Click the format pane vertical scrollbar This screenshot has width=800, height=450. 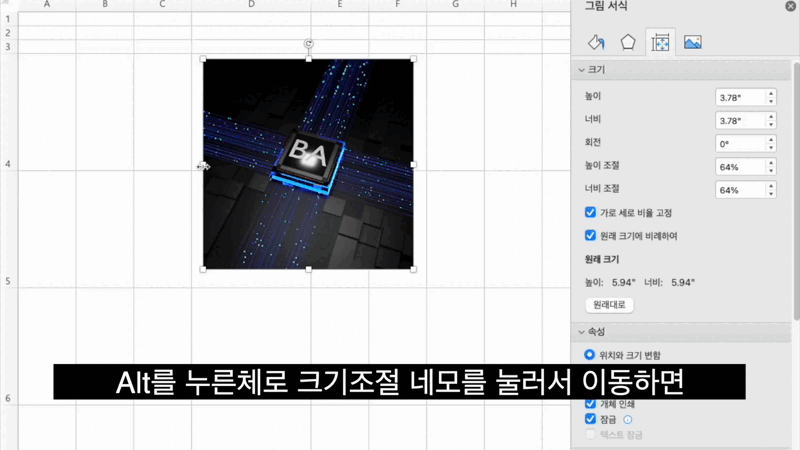tap(796, 191)
